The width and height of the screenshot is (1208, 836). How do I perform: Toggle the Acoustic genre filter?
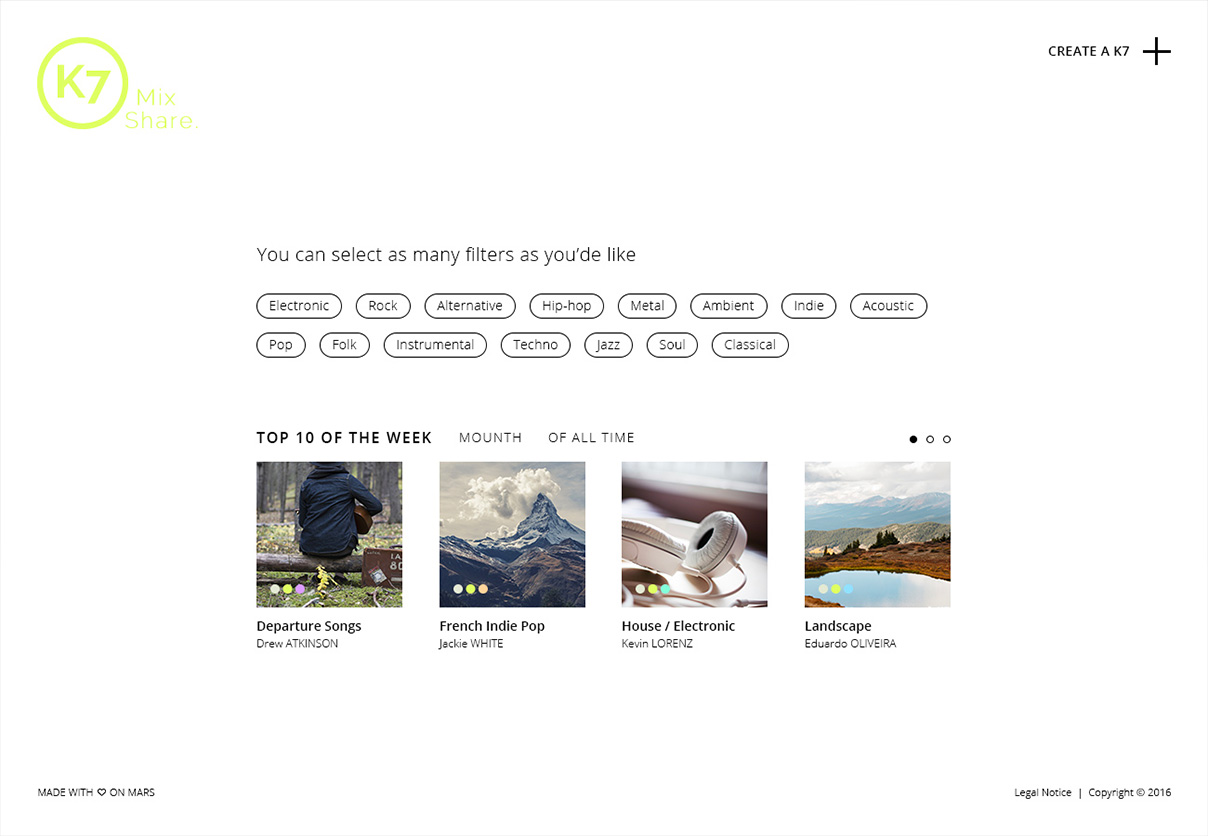coord(888,306)
